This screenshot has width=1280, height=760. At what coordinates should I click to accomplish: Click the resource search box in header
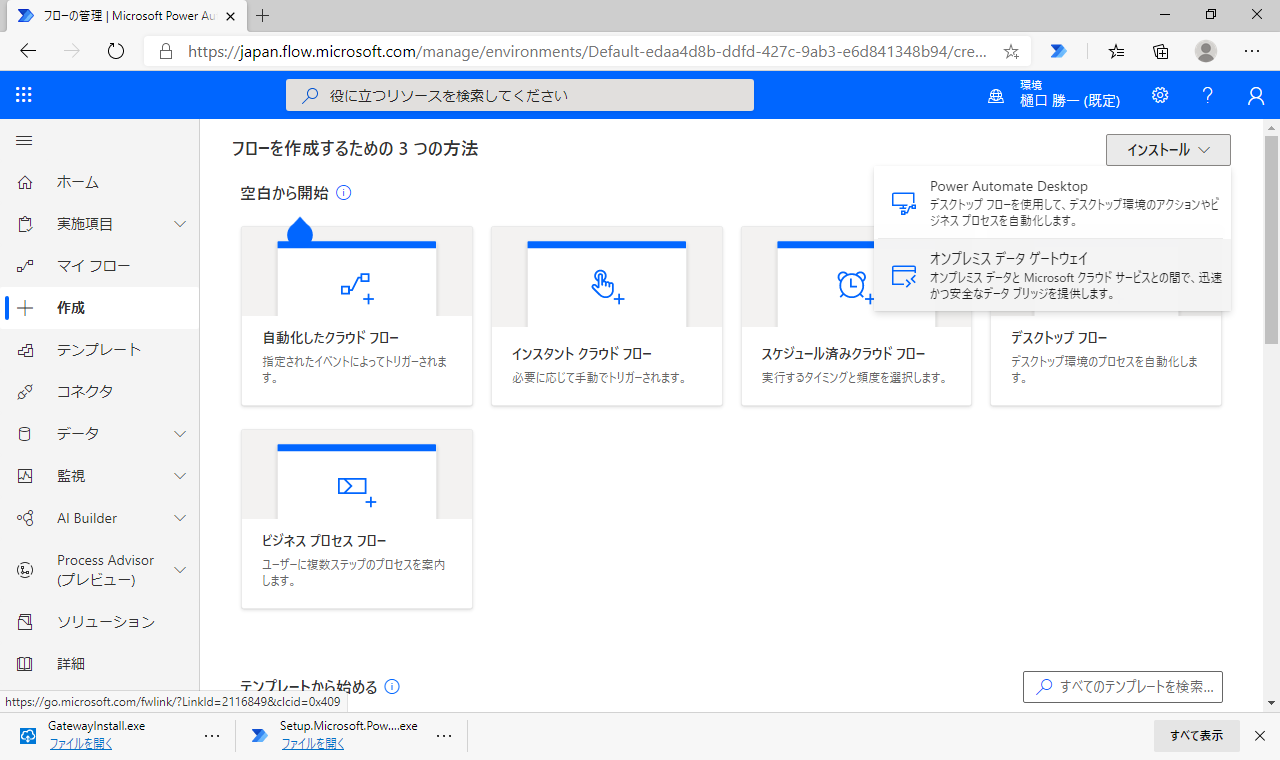coord(520,95)
